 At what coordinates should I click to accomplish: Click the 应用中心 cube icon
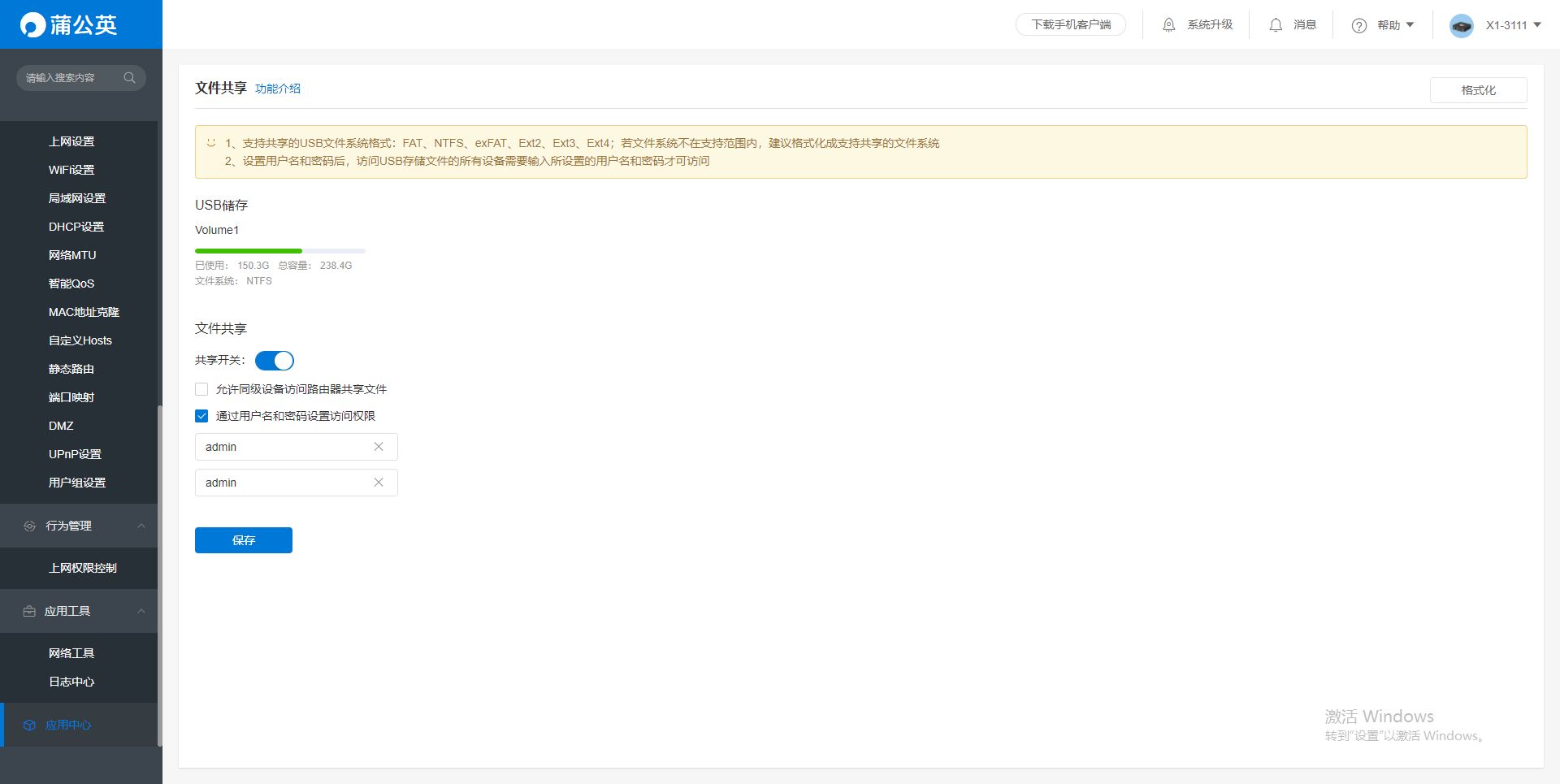pos(29,725)
